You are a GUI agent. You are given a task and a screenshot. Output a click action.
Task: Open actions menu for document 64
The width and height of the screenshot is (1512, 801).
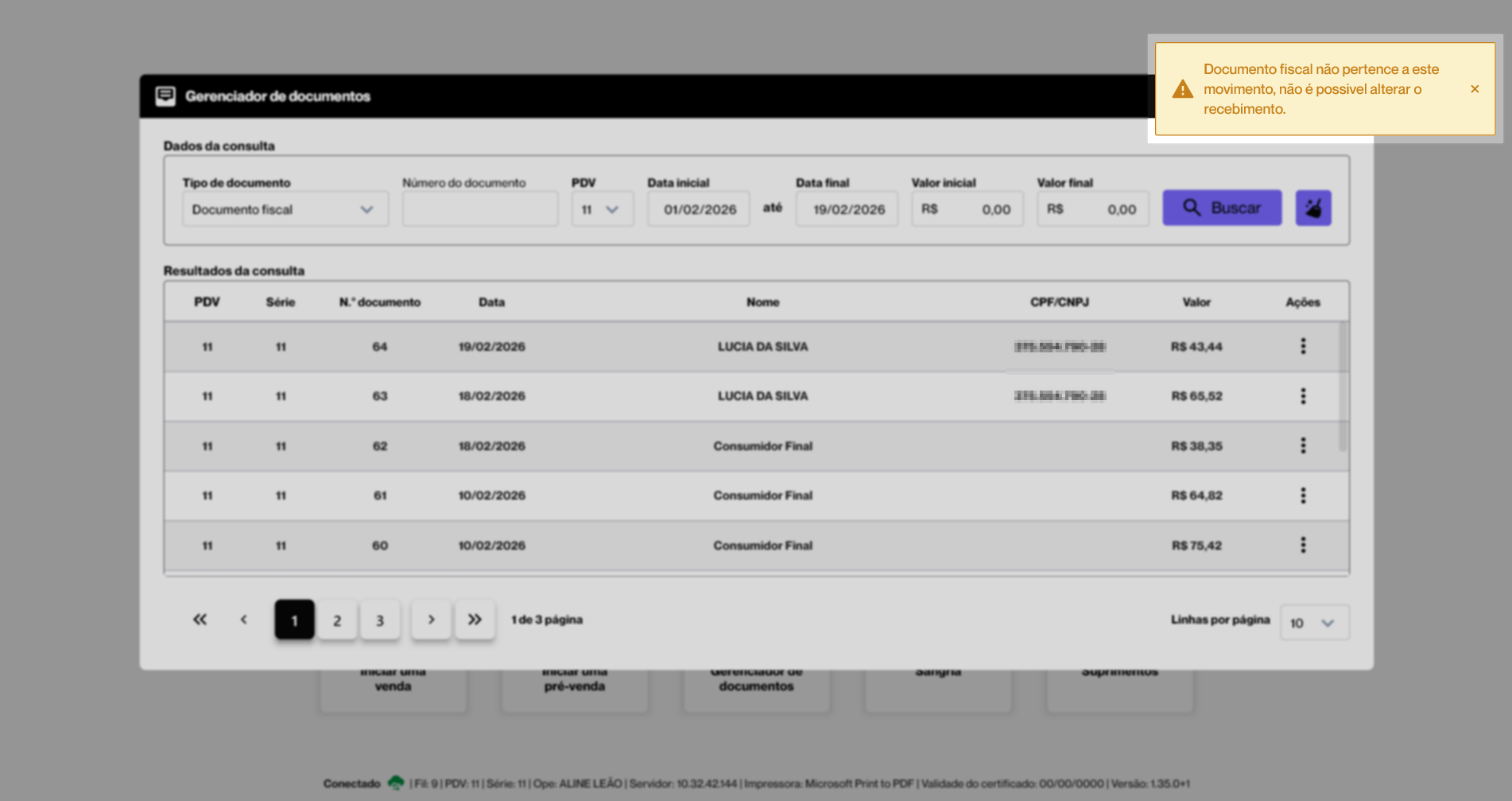coord(1303,346)
